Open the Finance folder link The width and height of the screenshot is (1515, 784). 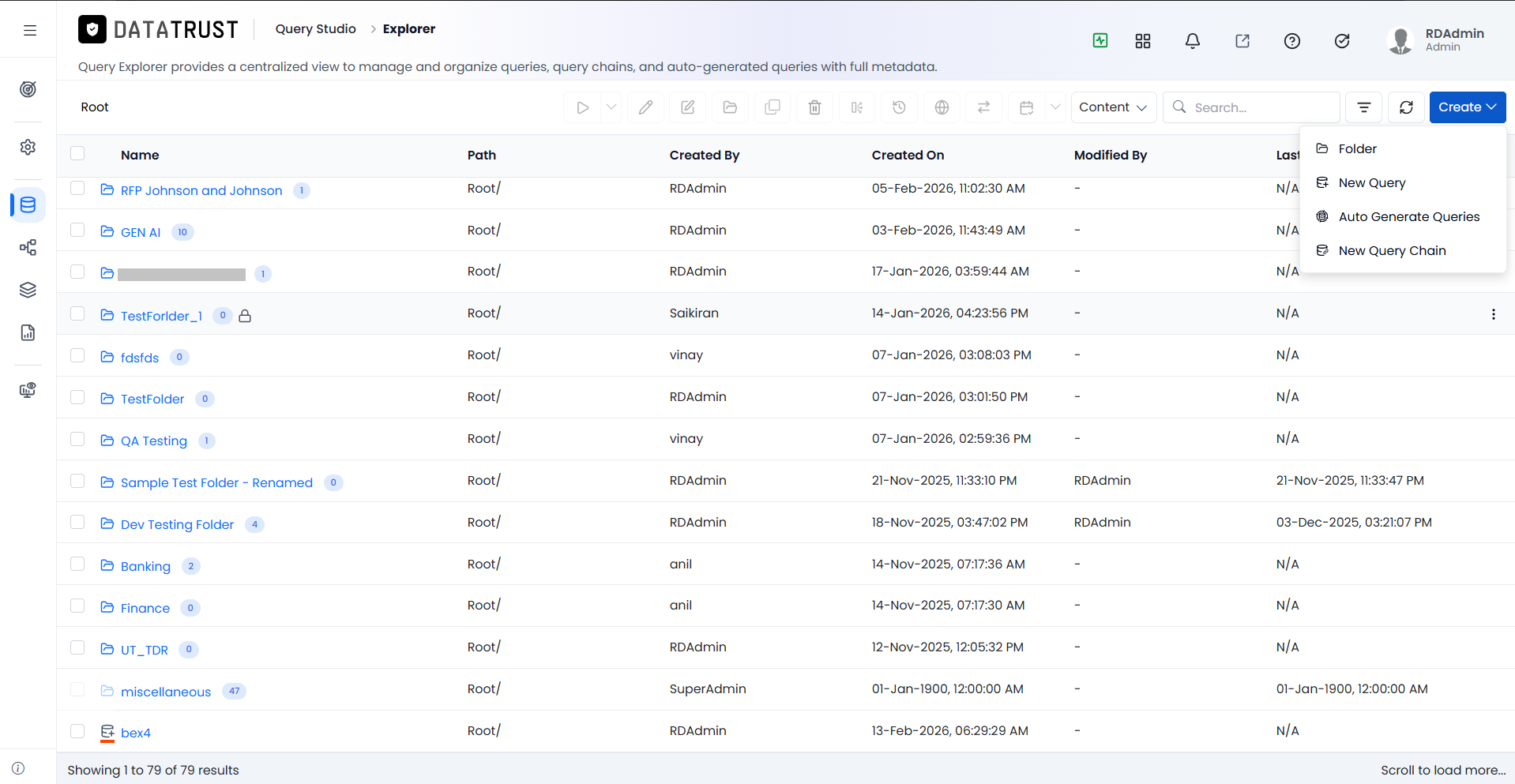pos(145,608)
